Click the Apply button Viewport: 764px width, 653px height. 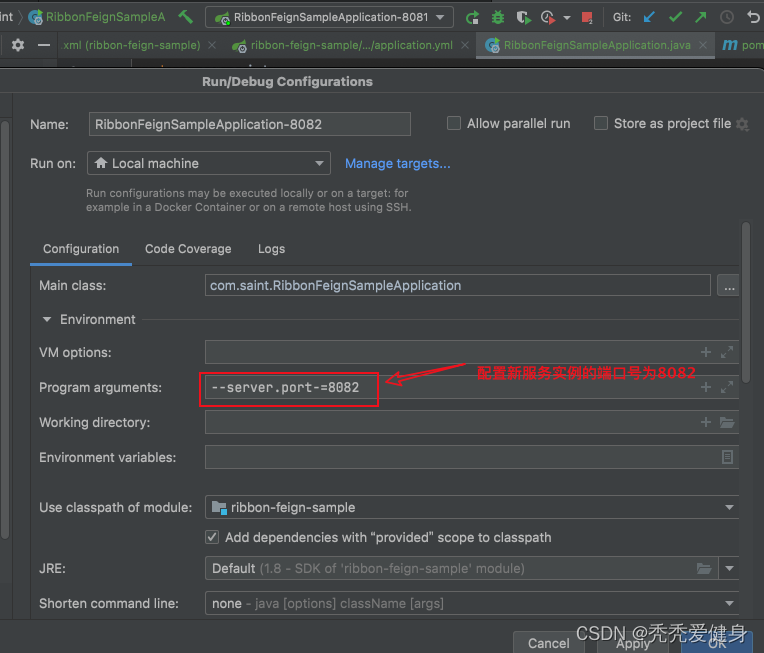[633, 643]
